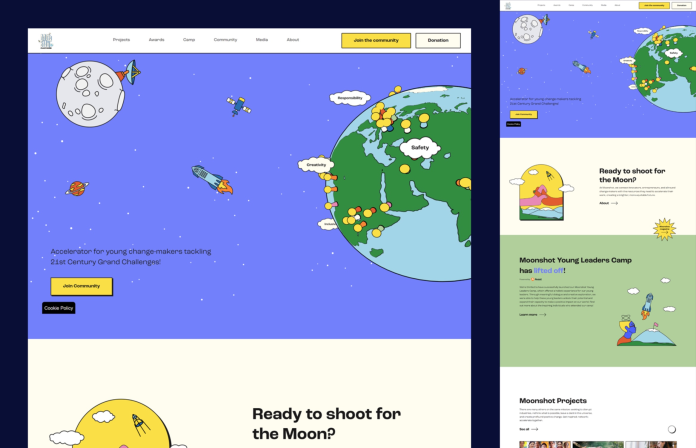This screenshot has width=696, height=448.
Task: Click the Donation button
Action: [438, 40]
